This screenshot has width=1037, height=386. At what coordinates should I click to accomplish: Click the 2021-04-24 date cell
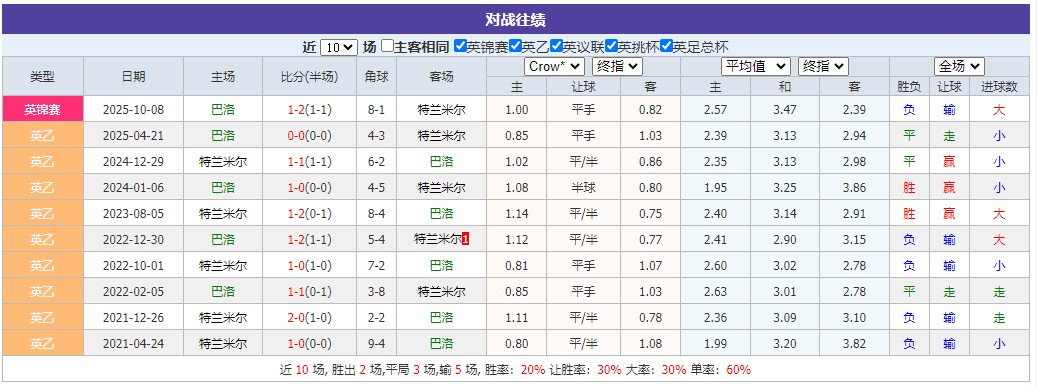point(133,344)
